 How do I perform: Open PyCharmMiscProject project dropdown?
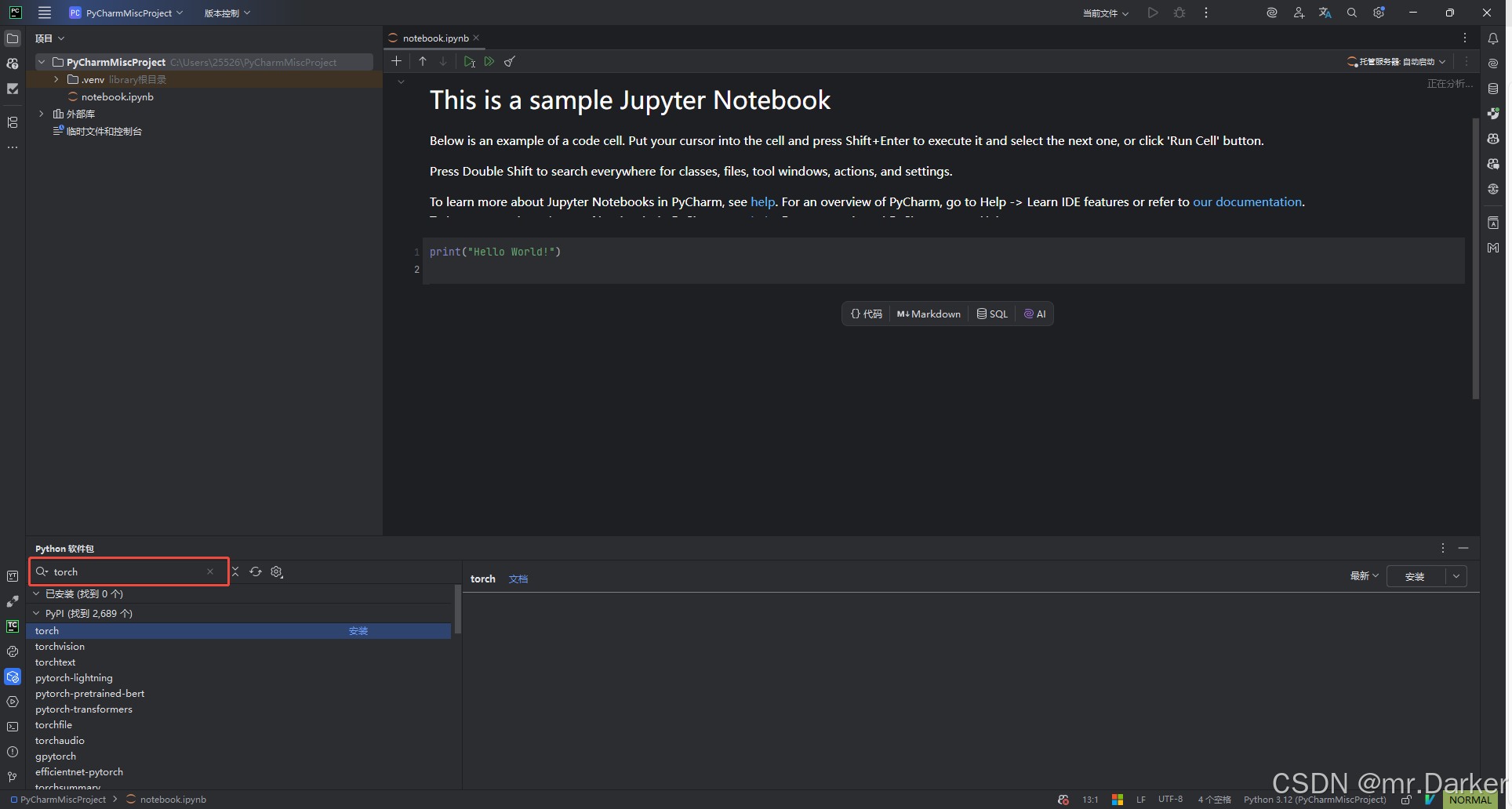pos(126,13)
